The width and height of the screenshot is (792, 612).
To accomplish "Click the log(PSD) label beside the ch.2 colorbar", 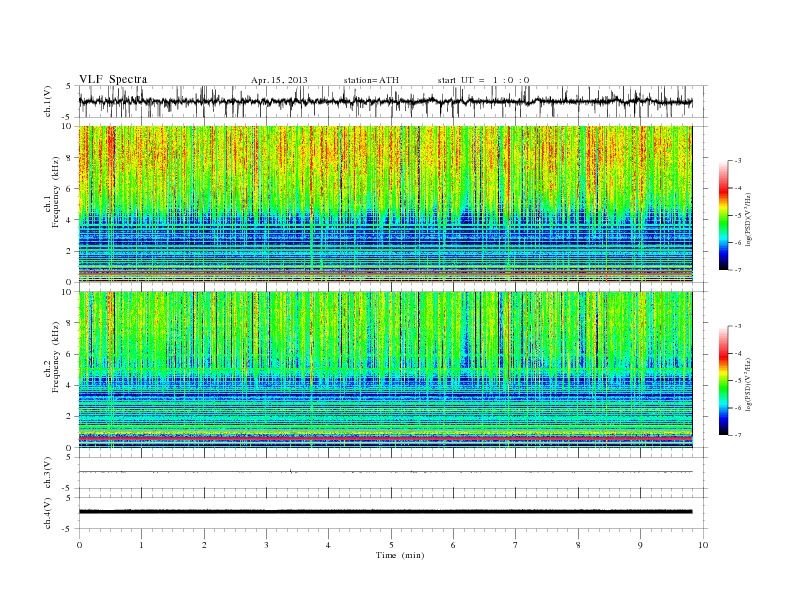I will coord(748,385).
